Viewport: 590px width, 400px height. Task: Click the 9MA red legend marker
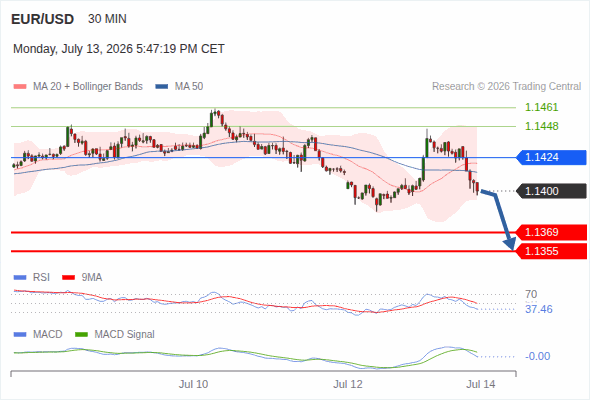coord(68,278)
